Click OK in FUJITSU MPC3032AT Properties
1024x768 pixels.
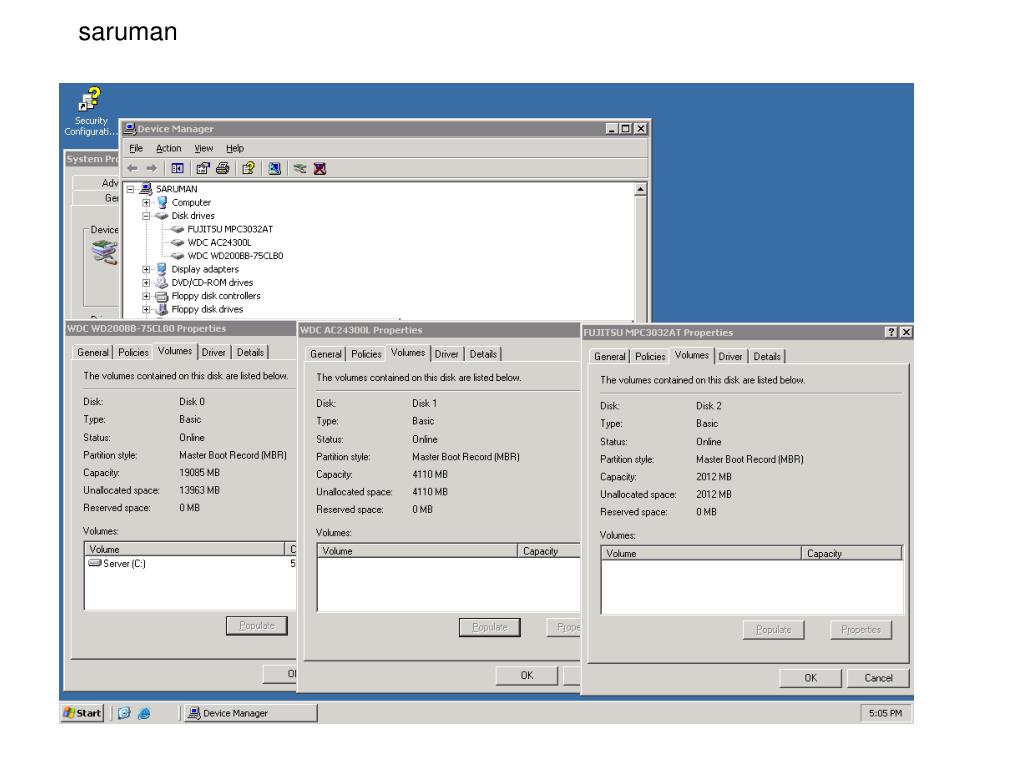810,678
